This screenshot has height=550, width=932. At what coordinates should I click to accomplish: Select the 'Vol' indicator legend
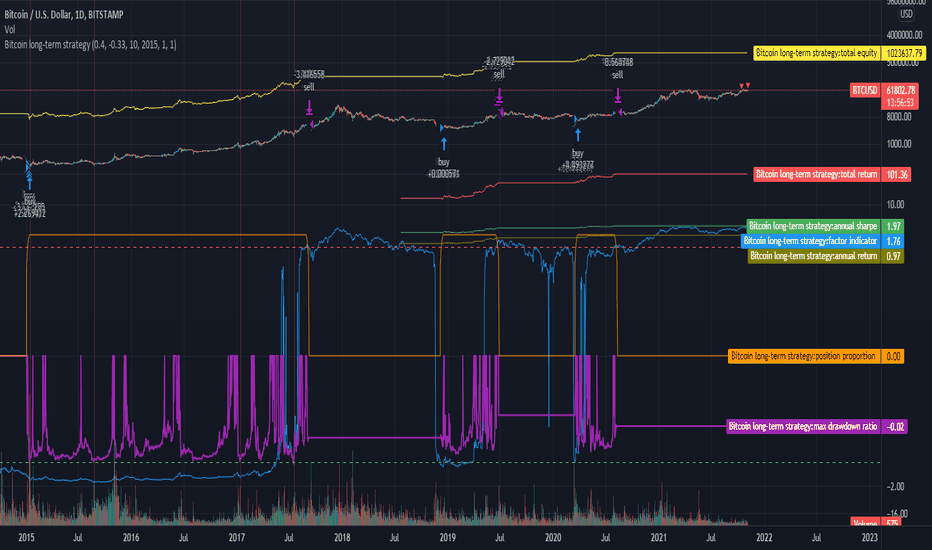(x=10, y=30)
